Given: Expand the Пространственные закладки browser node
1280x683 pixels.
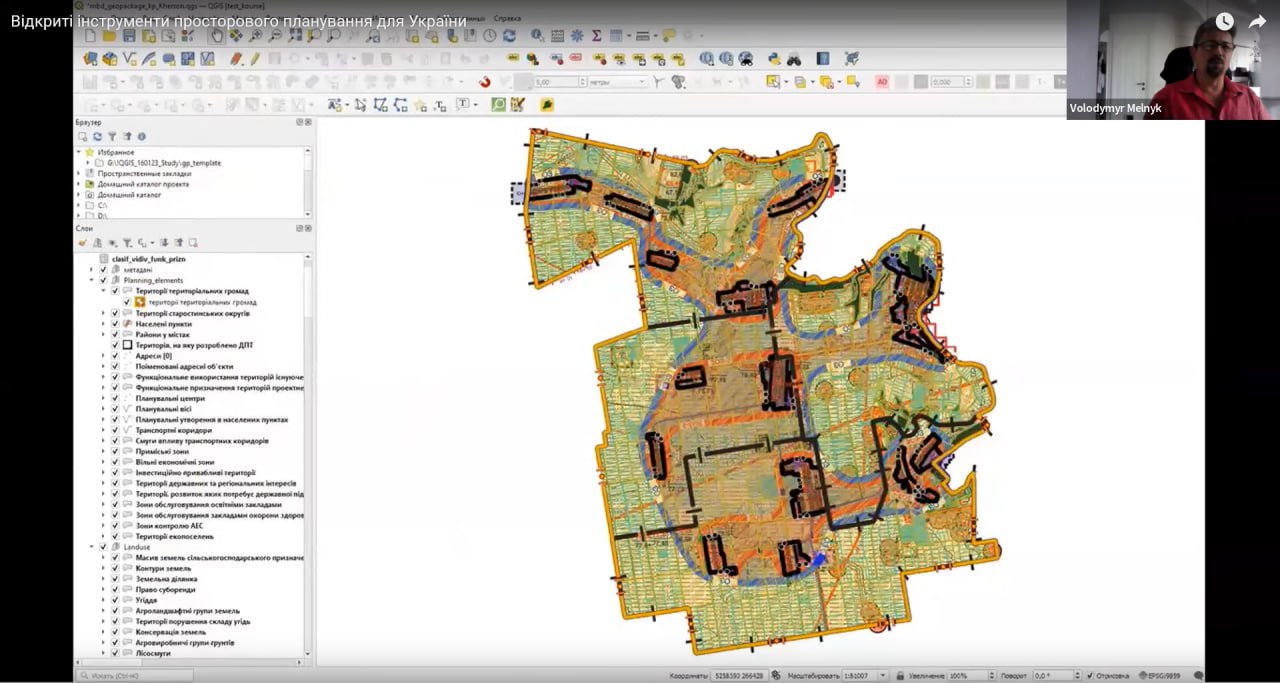Looking at the screenshot, I should 79,173.
